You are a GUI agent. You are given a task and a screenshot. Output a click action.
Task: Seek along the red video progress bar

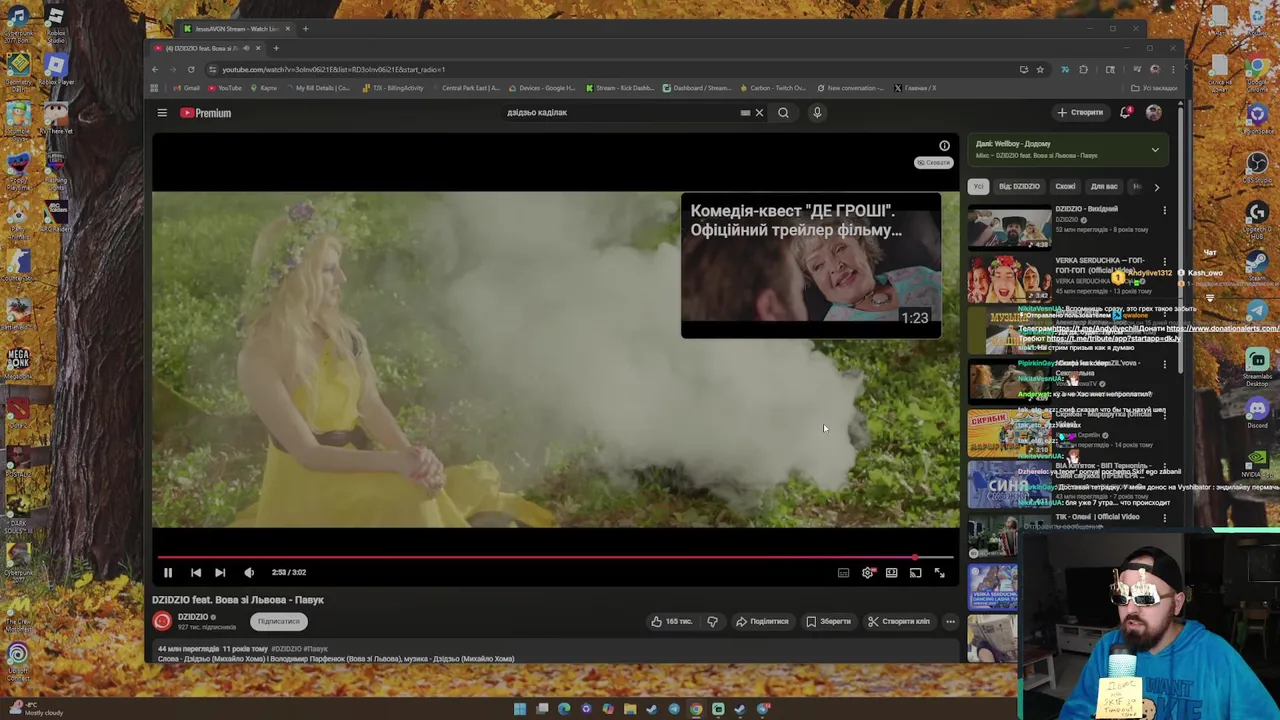click(x=555, y=557)
